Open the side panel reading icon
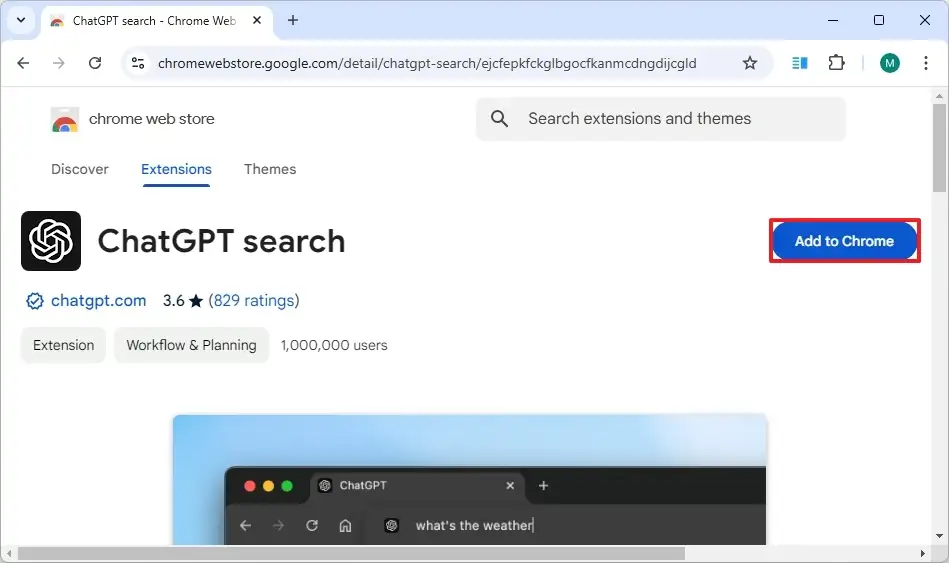This screenshot has width=949, height=563. coord(800,63)
